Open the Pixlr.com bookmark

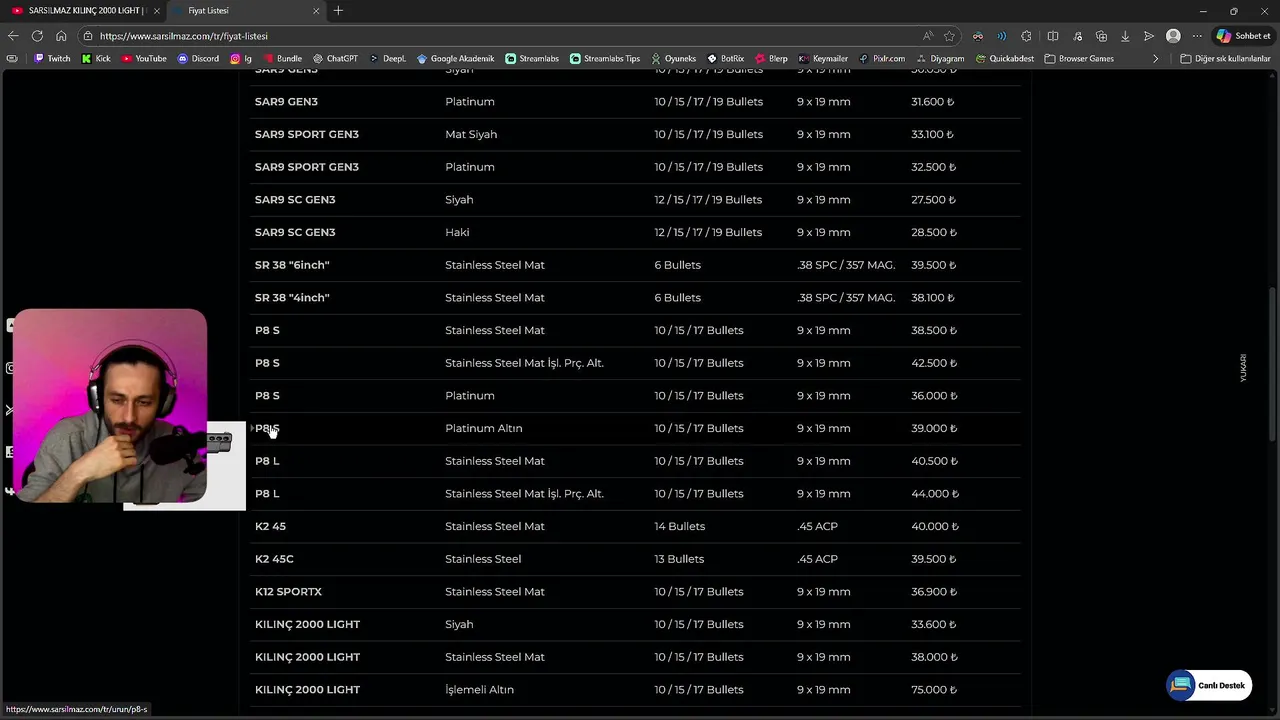click(x=882, y=59)
